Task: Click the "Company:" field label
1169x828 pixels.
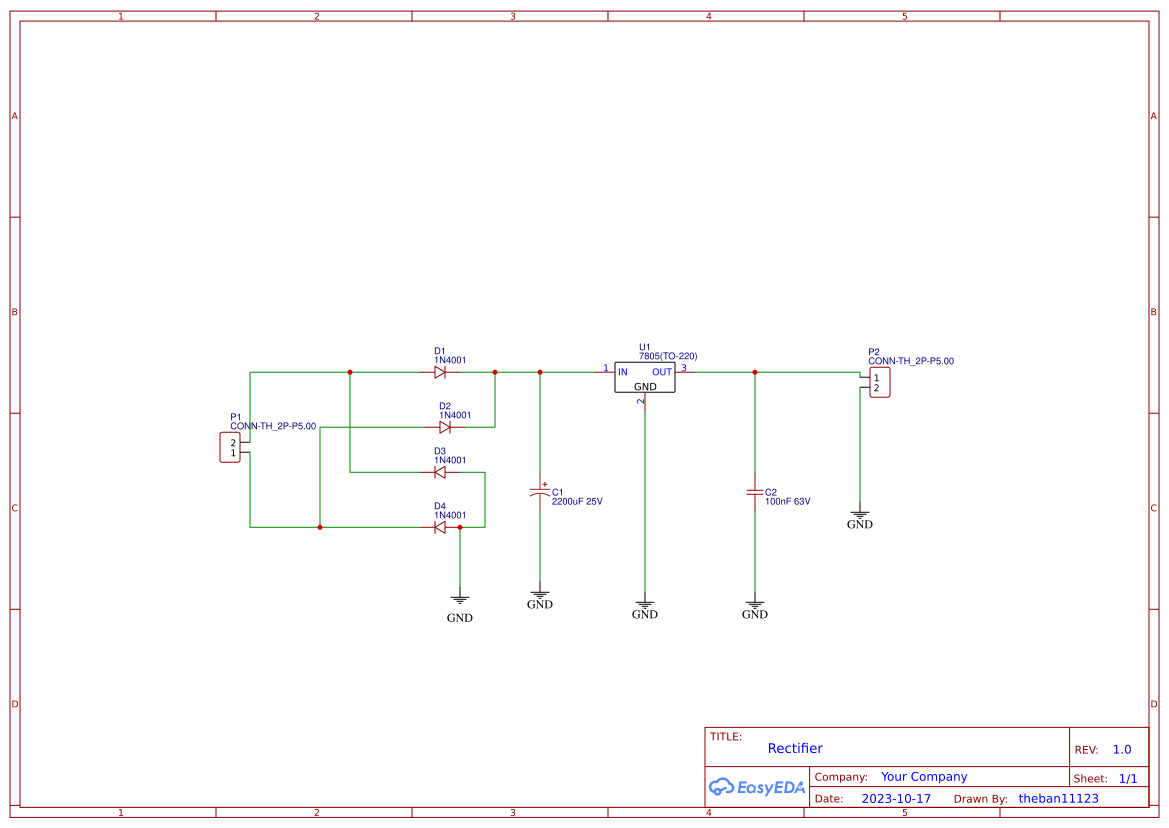Action: [x=841, y=777]
